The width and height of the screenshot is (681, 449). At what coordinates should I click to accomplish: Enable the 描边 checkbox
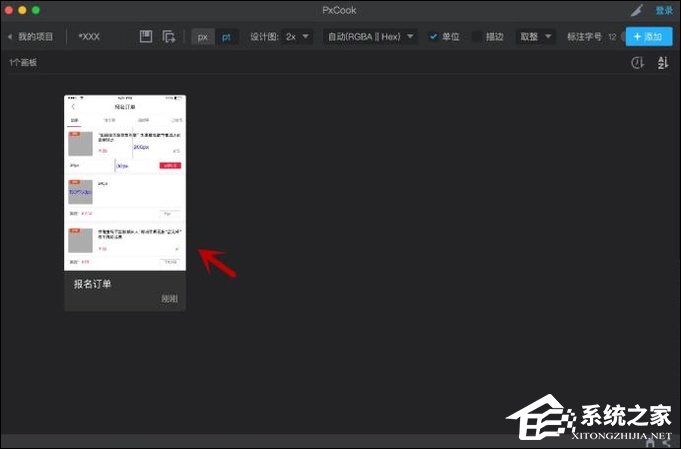(x=476, y=37)
